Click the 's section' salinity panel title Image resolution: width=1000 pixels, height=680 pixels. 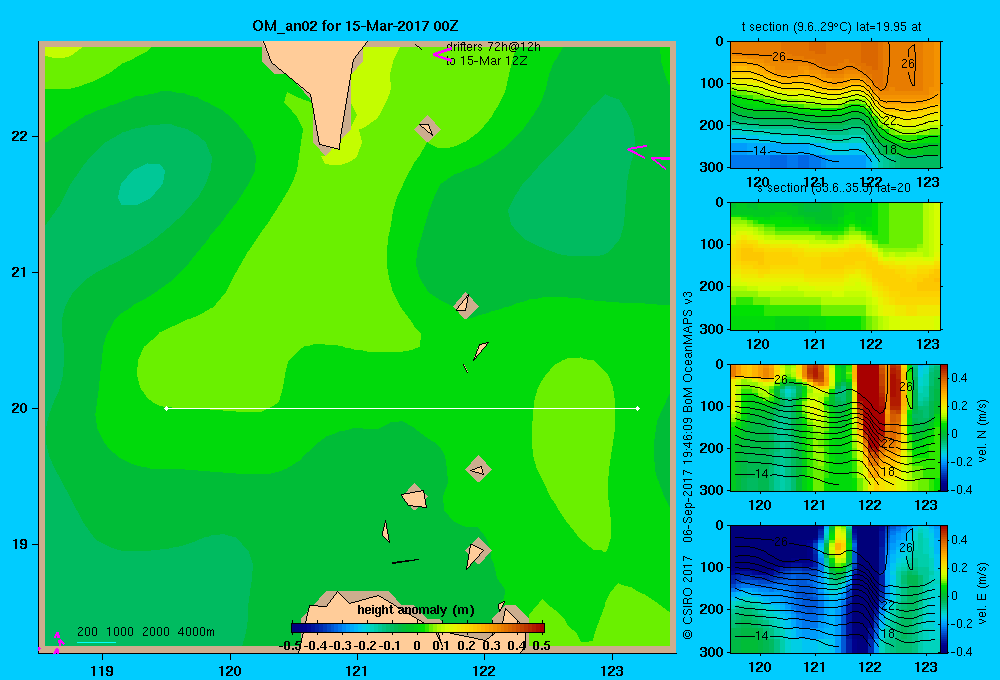834,188
